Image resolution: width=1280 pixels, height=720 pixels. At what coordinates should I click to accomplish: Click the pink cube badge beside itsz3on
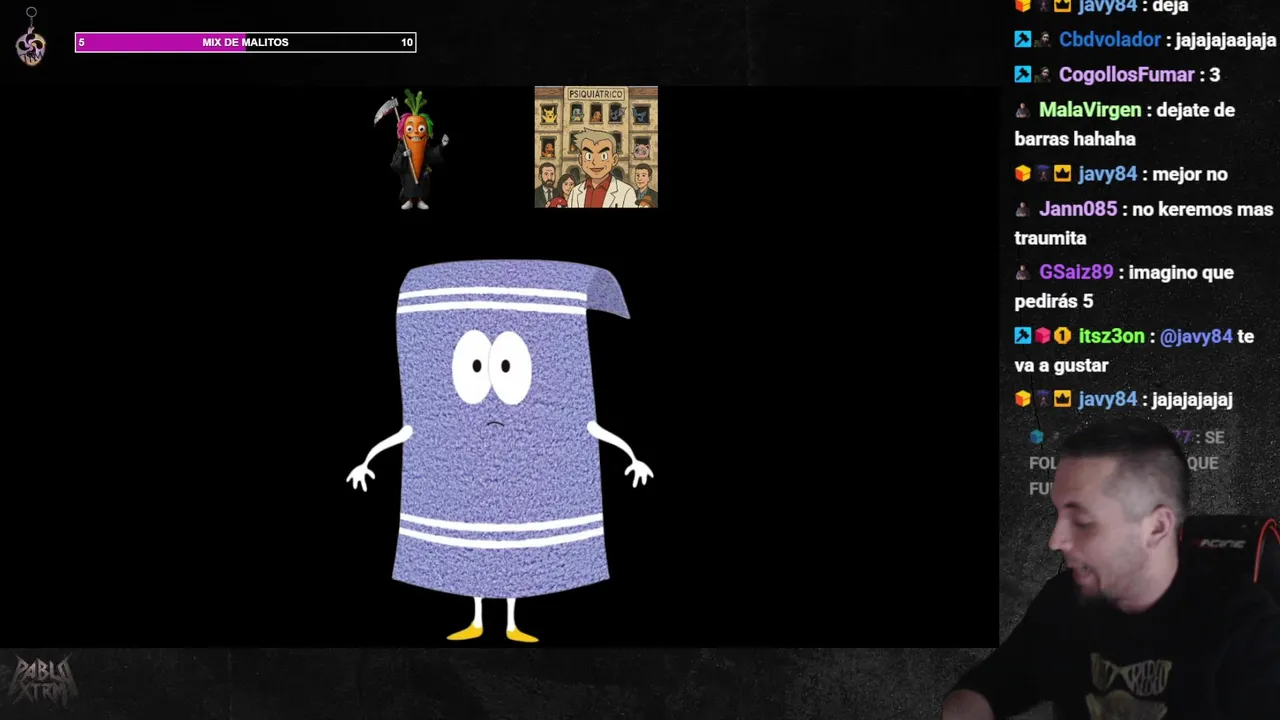[1042, 336]
